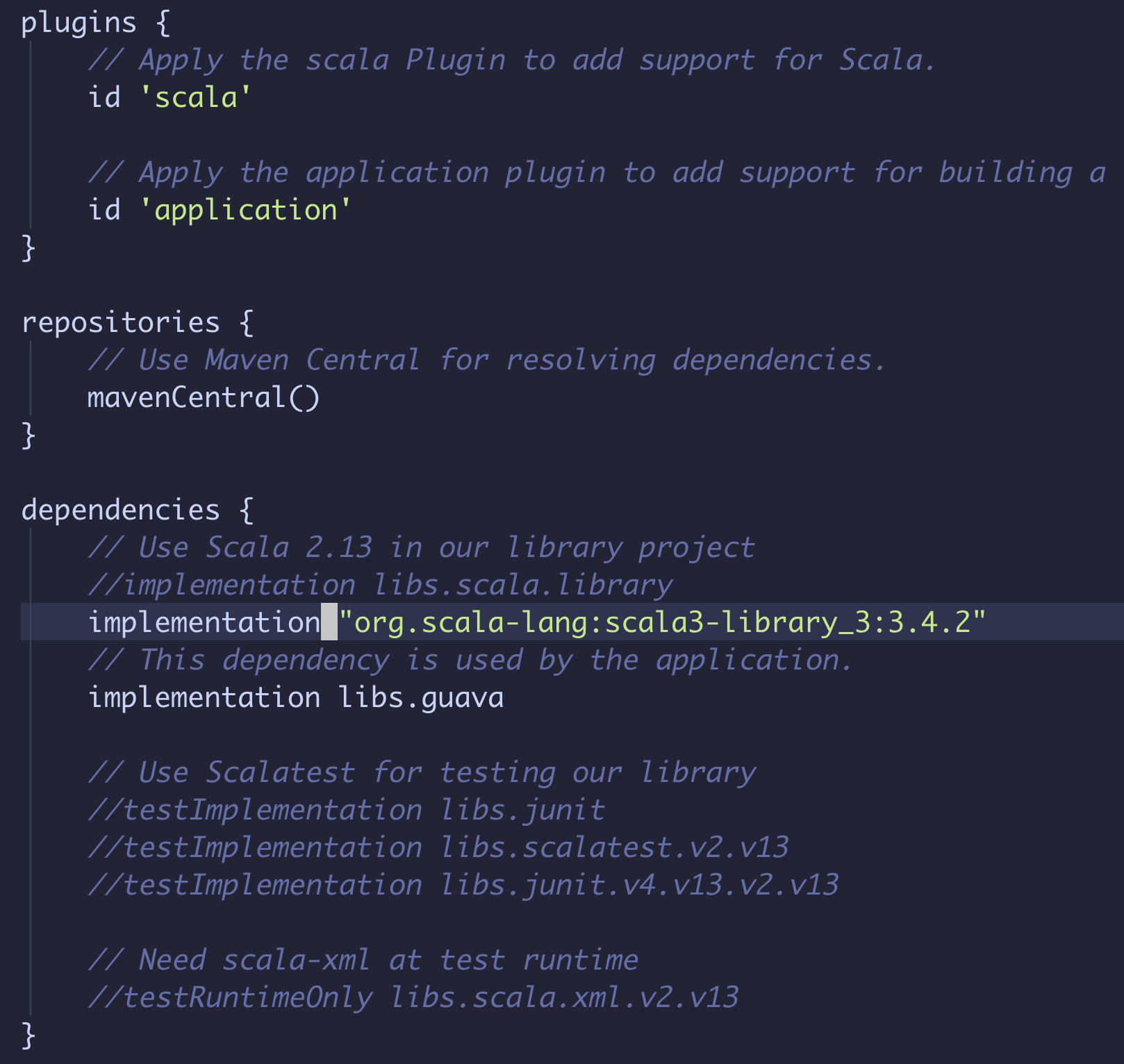This screenshot has width=1124, height=1064.
Task: Click the final closing brace of dependencies
Action: [x=28, y=1035]
